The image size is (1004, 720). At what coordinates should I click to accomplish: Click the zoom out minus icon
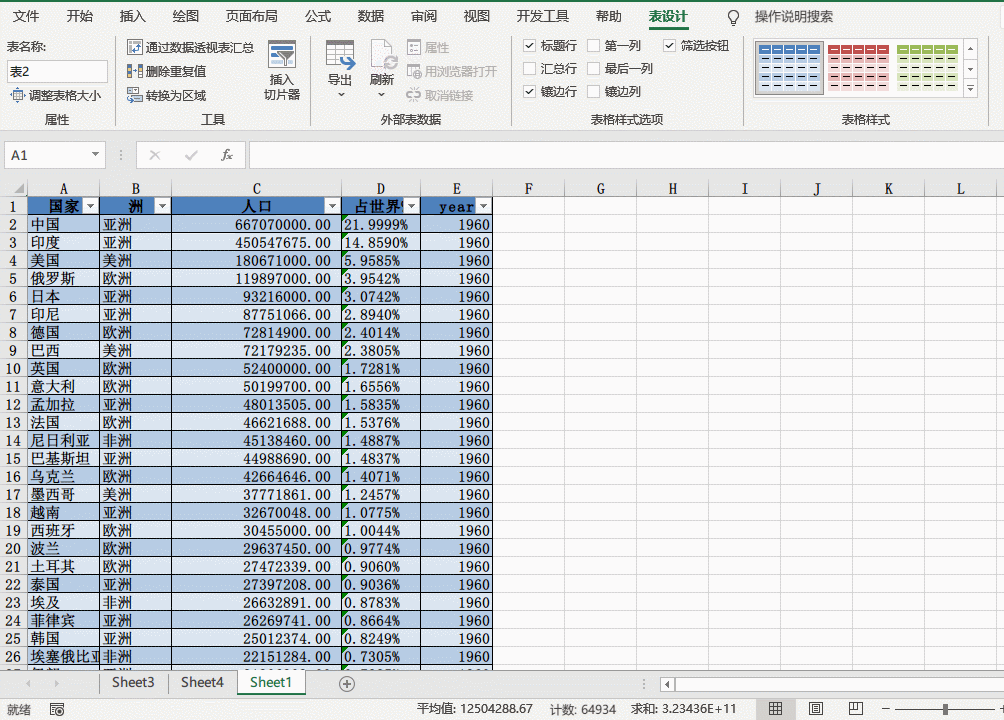tap(886, 708)
